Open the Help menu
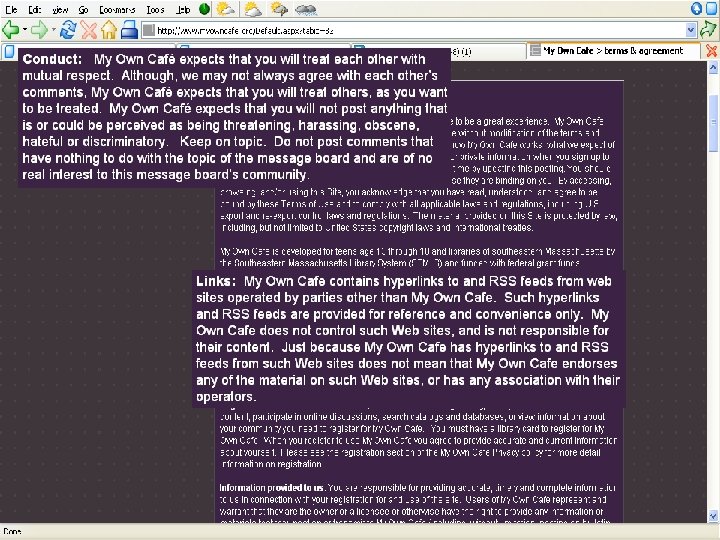This screenshot has height=540, width=720. pos(183,9)
